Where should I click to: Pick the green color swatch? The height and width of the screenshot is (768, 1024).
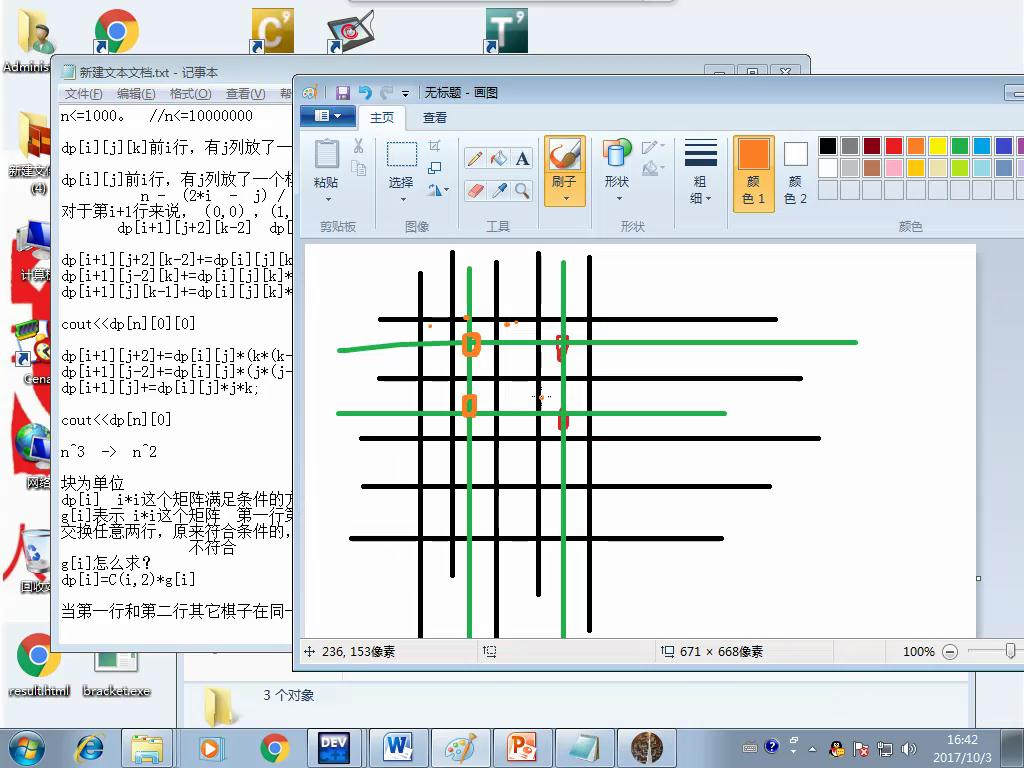point(960,146)
